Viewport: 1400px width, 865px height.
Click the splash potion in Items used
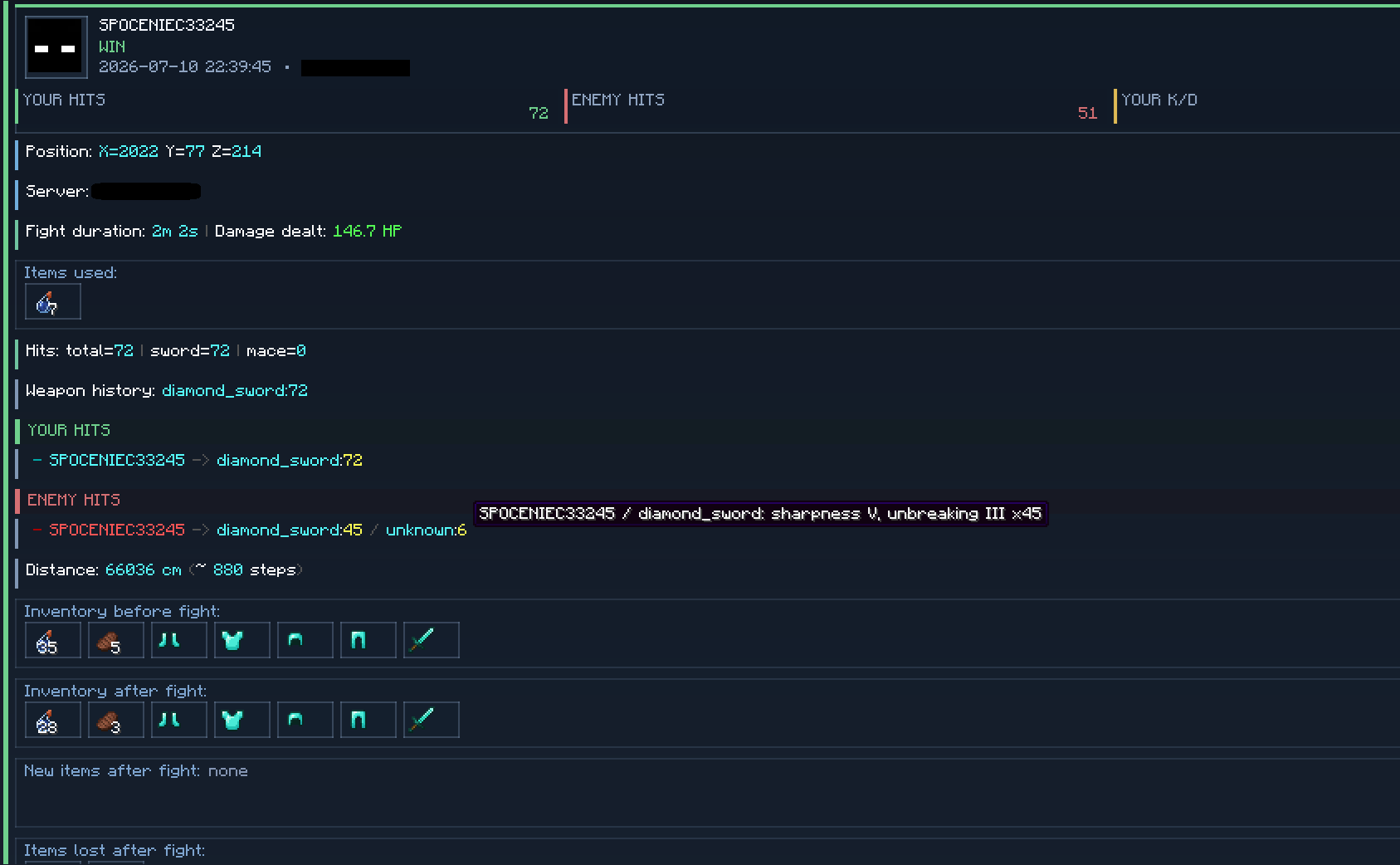click(53, 301)
